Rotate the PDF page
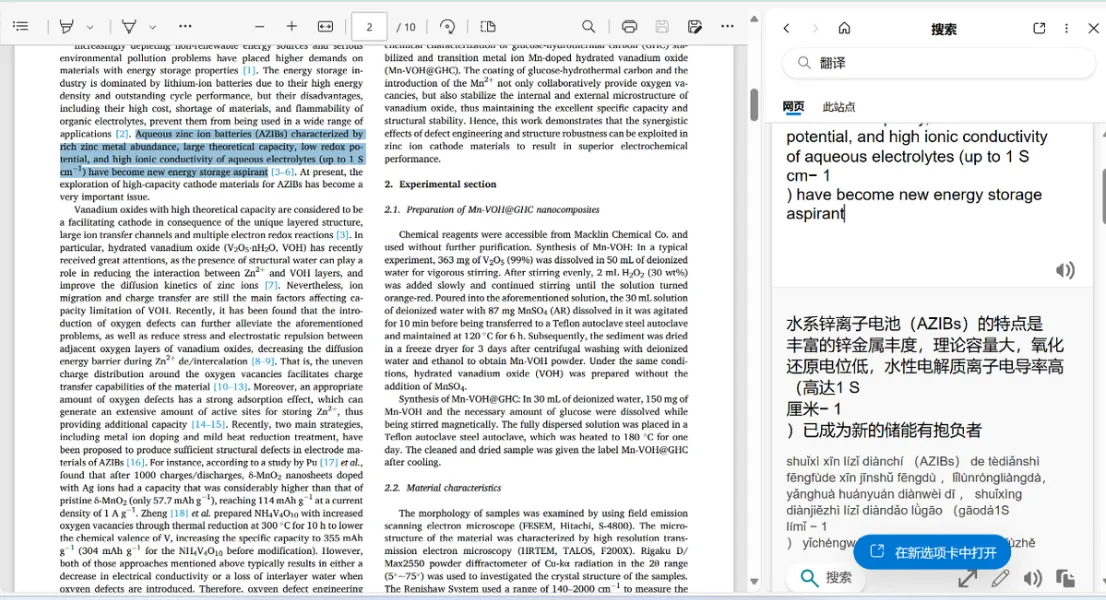 (x=447, y=27)
